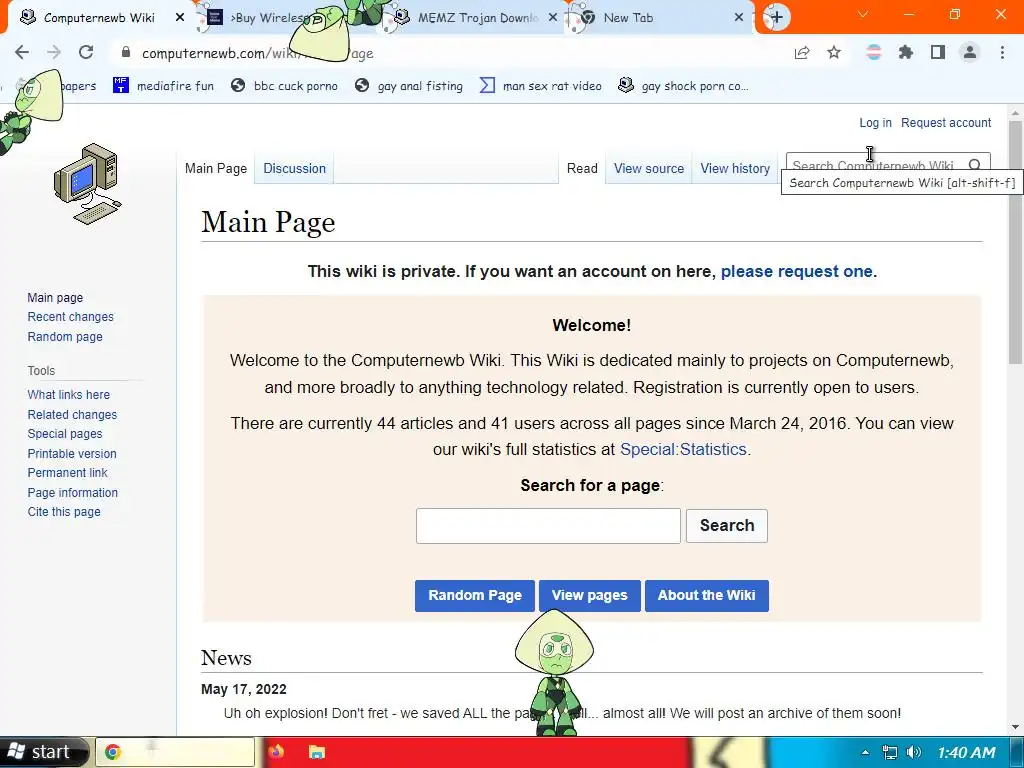The height and width of the screenshot is (768, 1024).
Task: Switch to the New Tab tab
Action: (660, 18)
